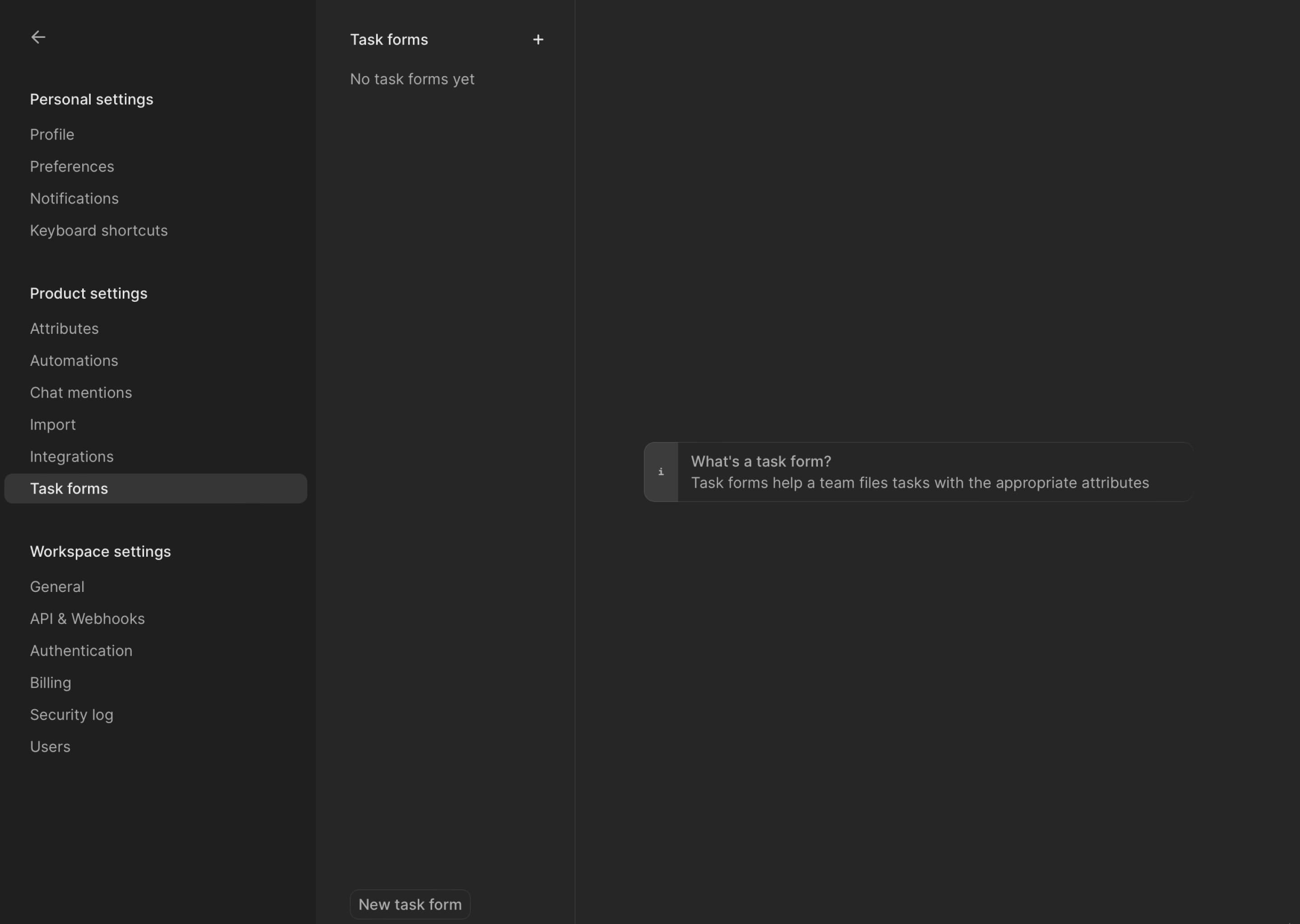Image resolution: width=1300 pixels, height=924 pixels.
Task: Open API & Webhooks settings
Action: [87, 619]
